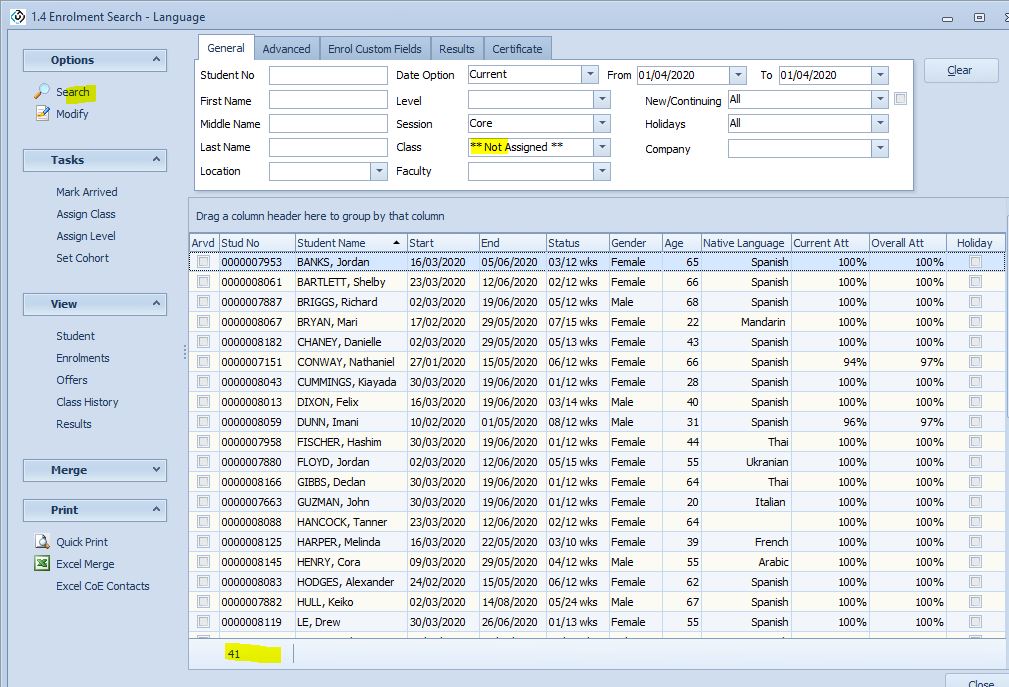Open Class History view link
The image size is (1009, 687).
pos(87,402)
